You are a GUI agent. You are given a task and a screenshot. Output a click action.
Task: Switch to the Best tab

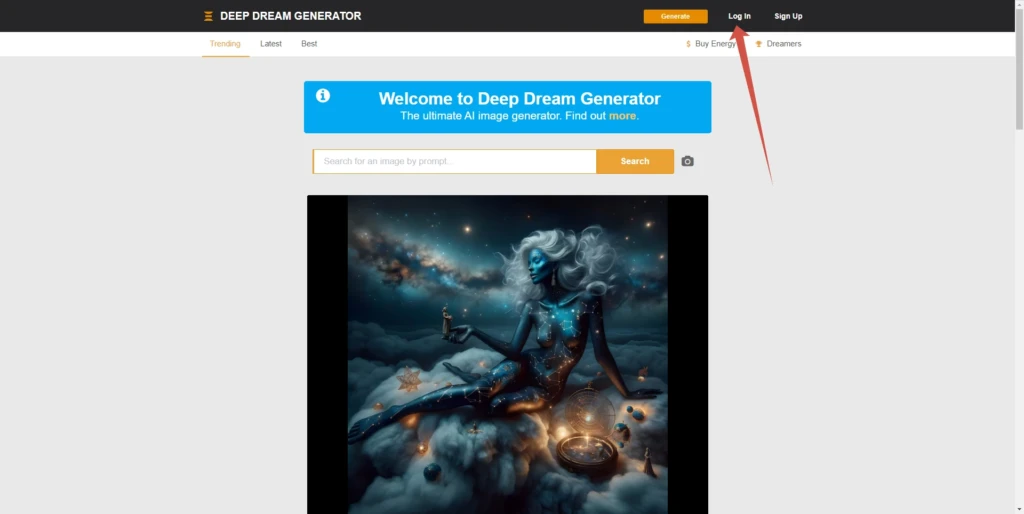pos(309,44)
